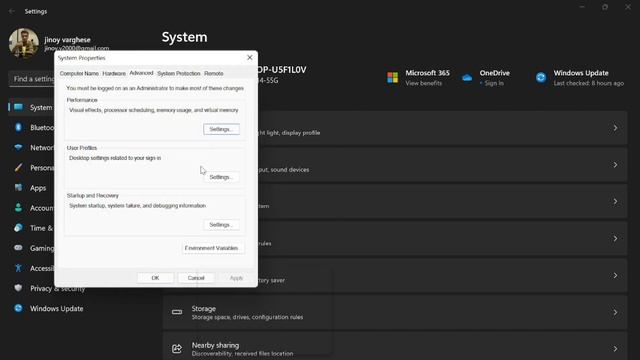Expand the rules row chevron

tap(615, 238)
